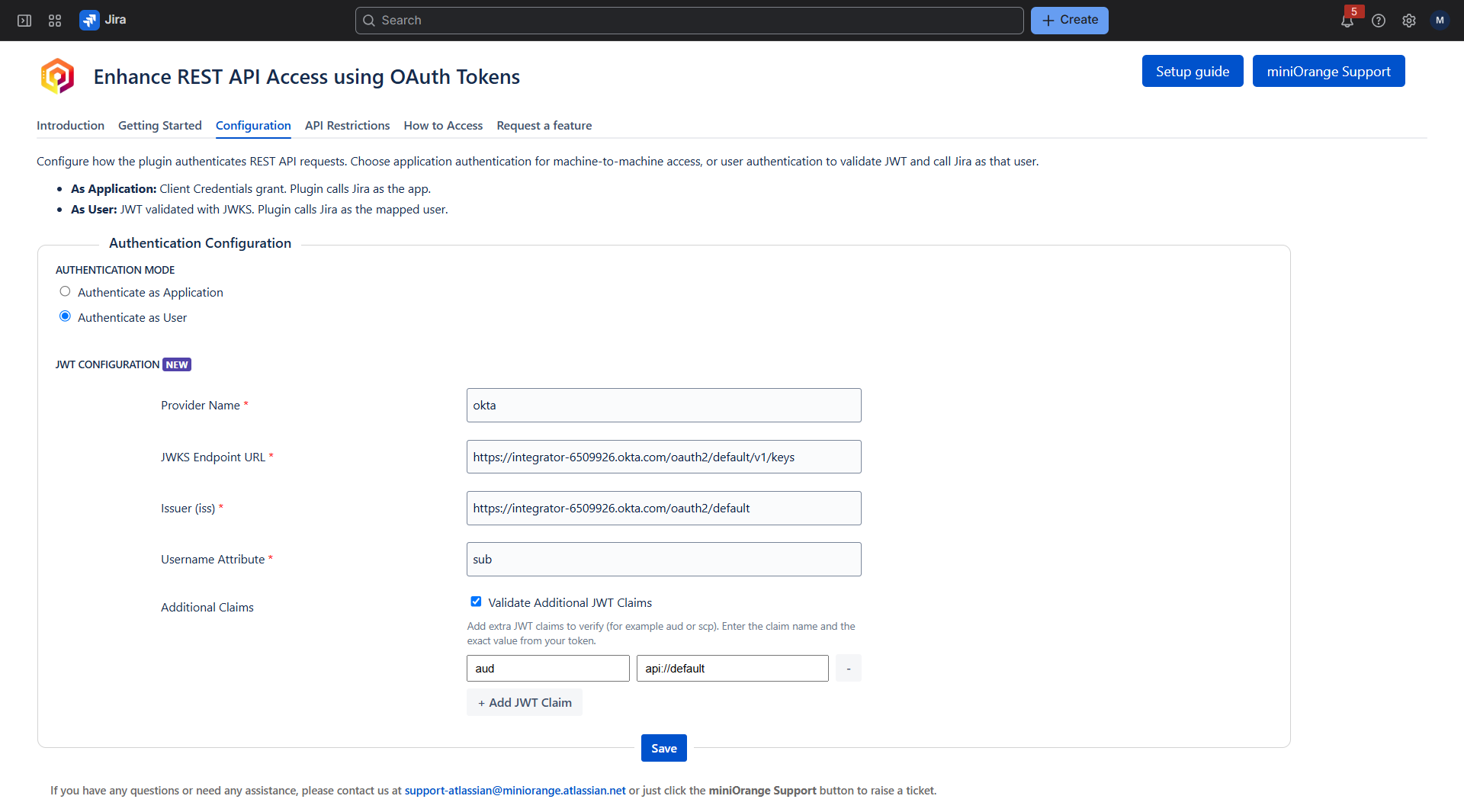
Task: Open the settings gear icon
Action: click(1409, 21)
